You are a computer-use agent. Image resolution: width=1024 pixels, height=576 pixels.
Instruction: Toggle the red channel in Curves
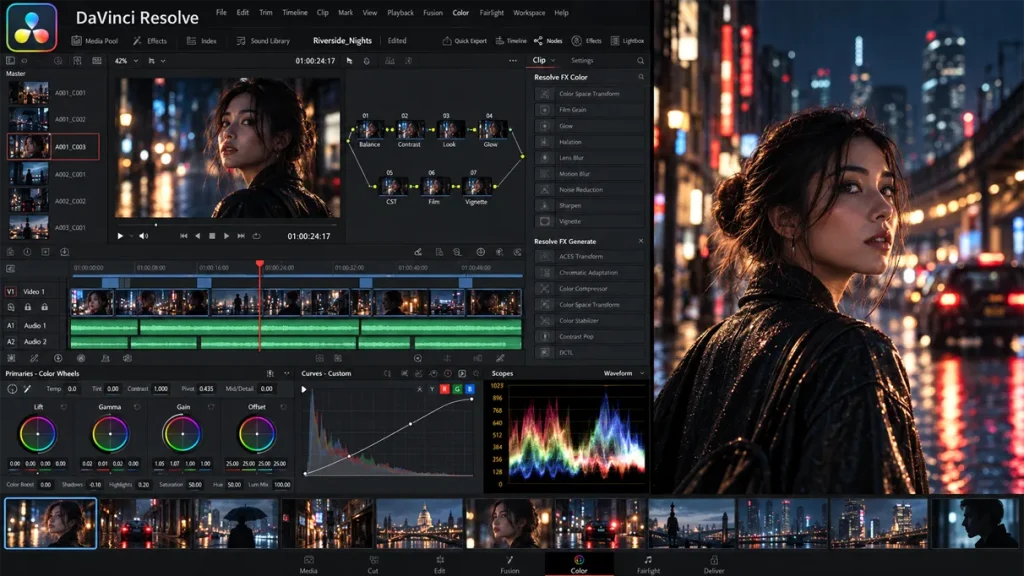click(x=445, y=389)
